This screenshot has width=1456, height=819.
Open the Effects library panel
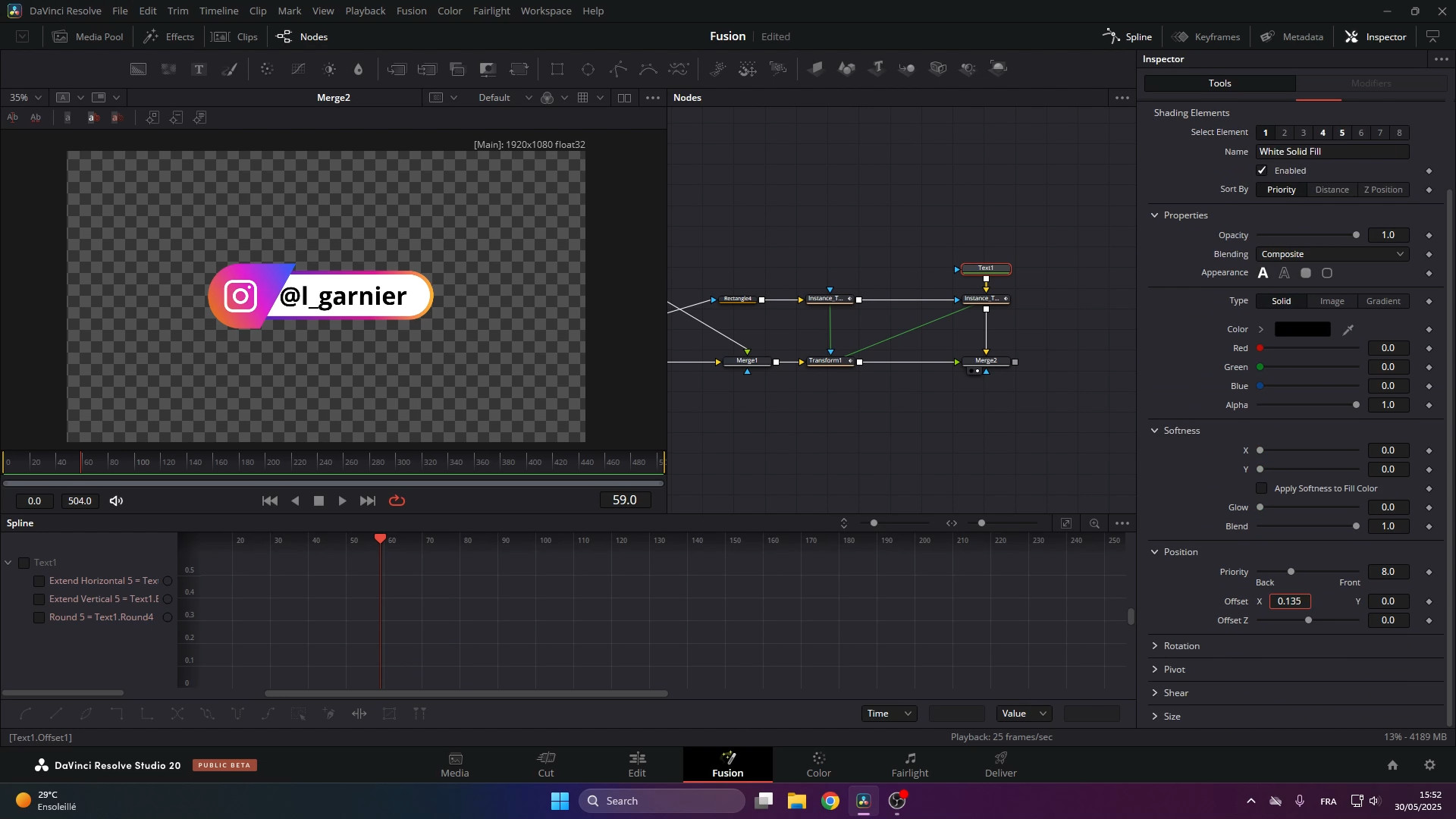click(x=169, y=36)
